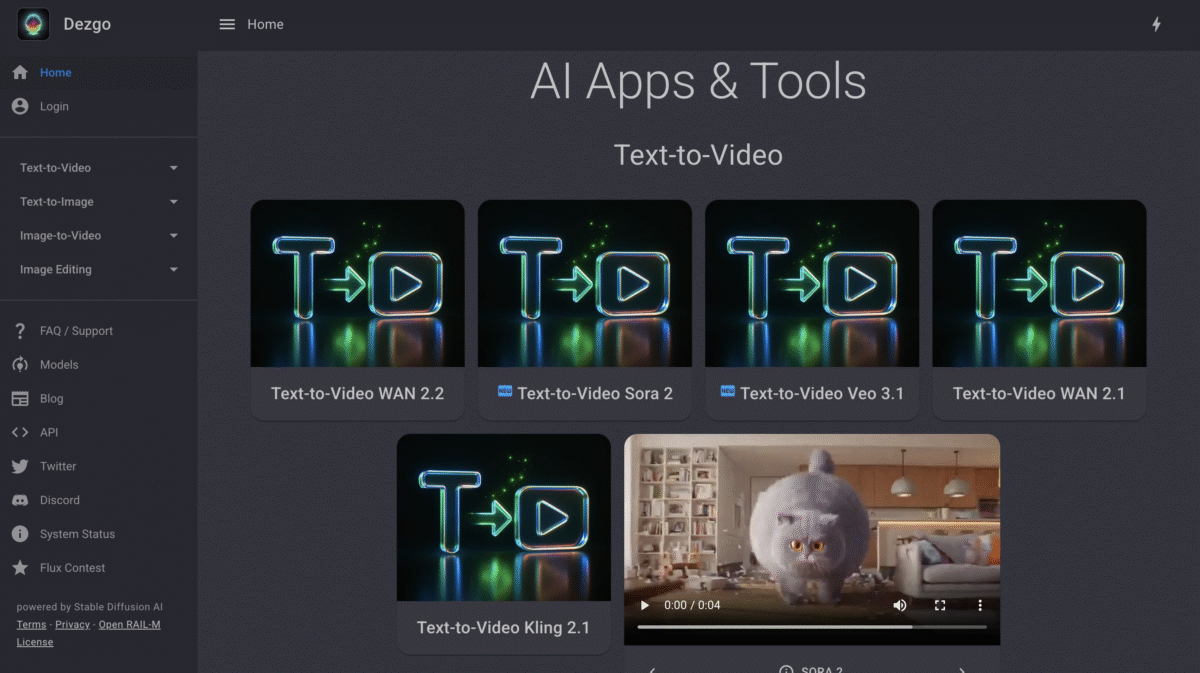Viewport: 1200px width, 673px height.
Task: Open the Blog icon in sidebar
Action: (20, 399)
